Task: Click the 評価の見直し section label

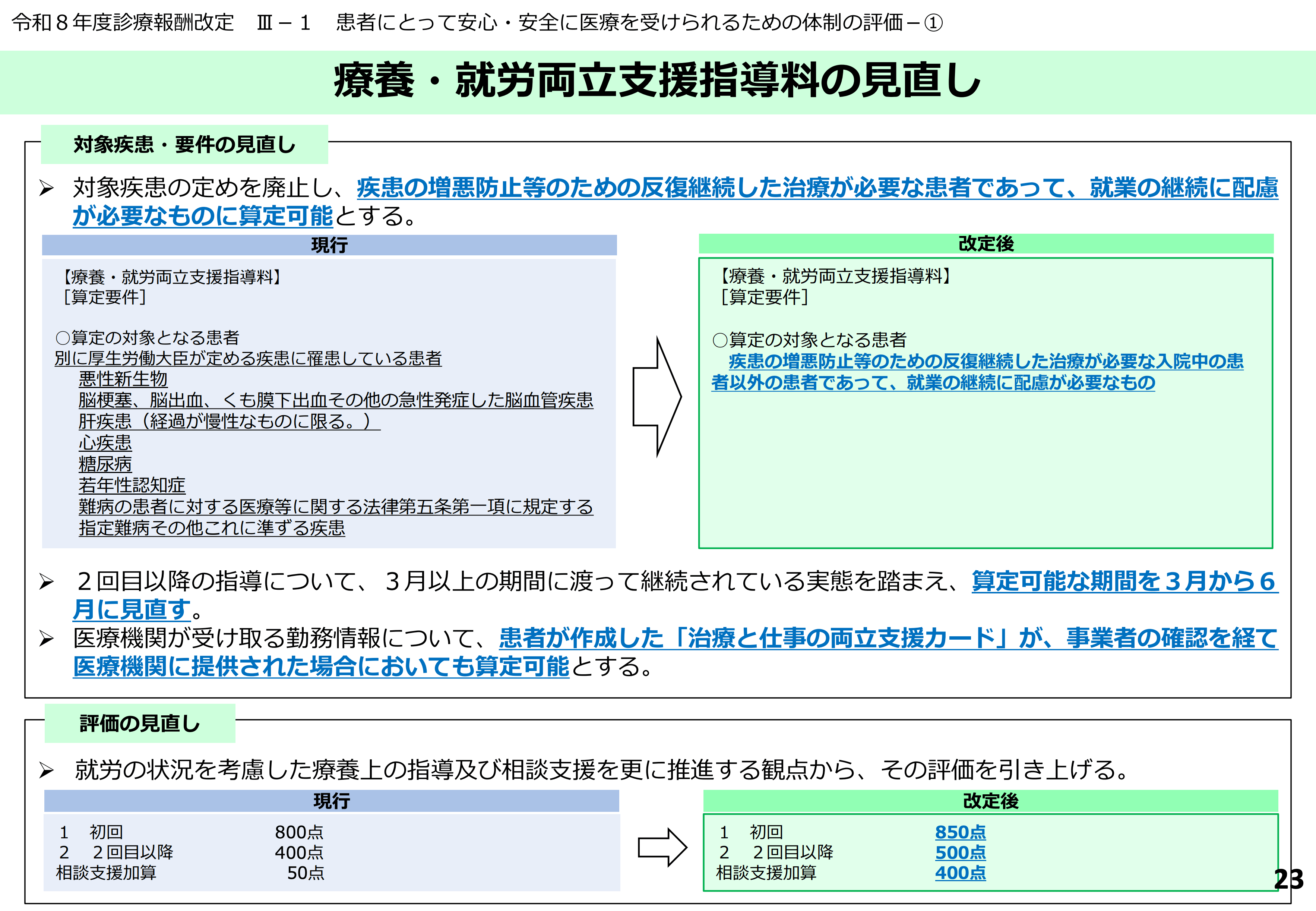Action: (x=140, y=723)
